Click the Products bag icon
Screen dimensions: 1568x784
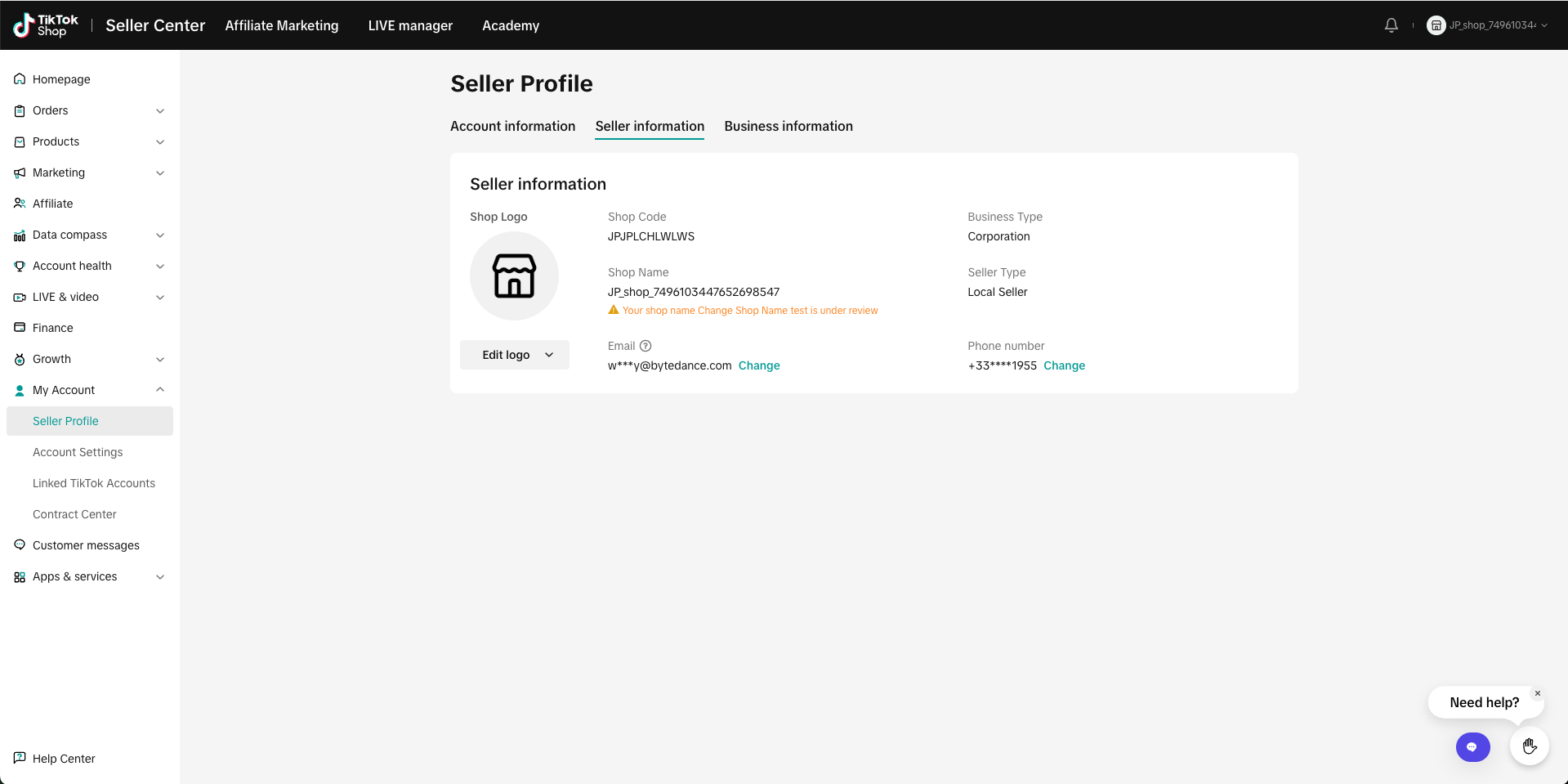[20, 141]
